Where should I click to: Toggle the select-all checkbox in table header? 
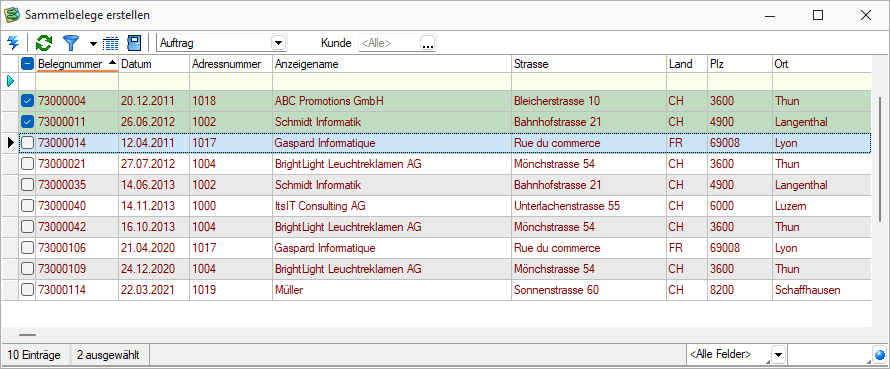(x=27, y=64)
